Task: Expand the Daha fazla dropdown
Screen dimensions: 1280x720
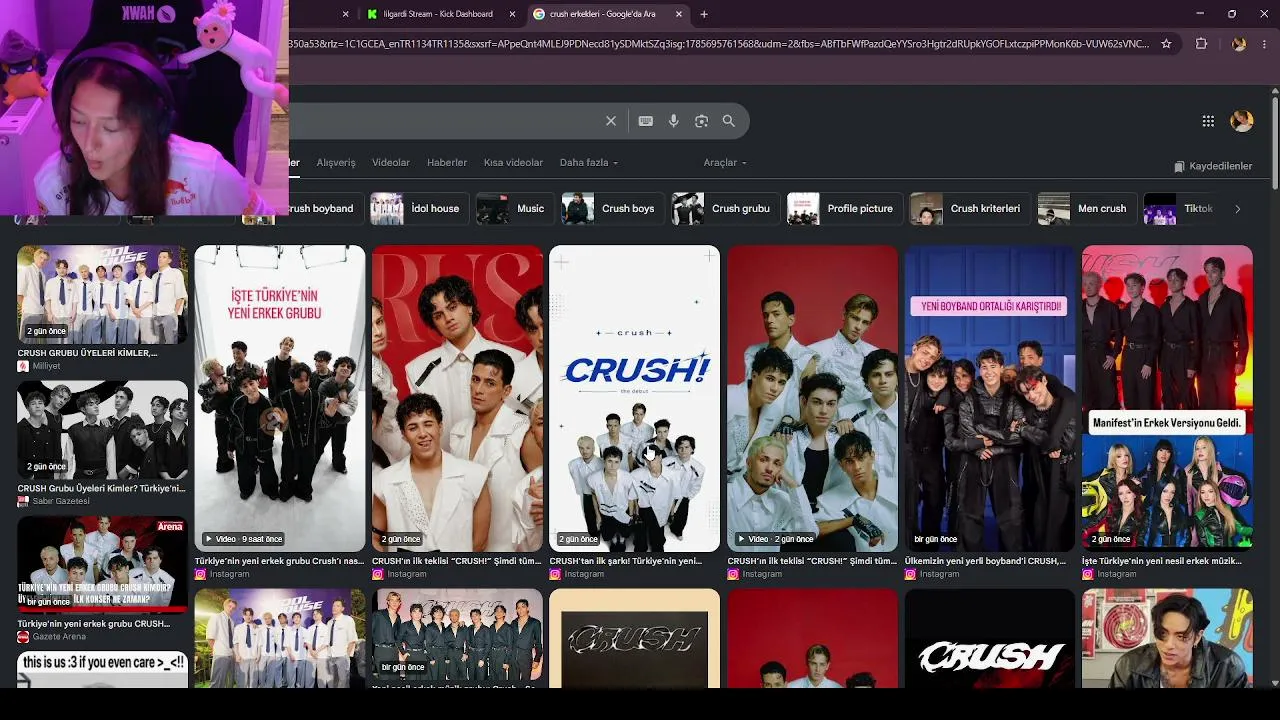Action: [x=589, y=163]
